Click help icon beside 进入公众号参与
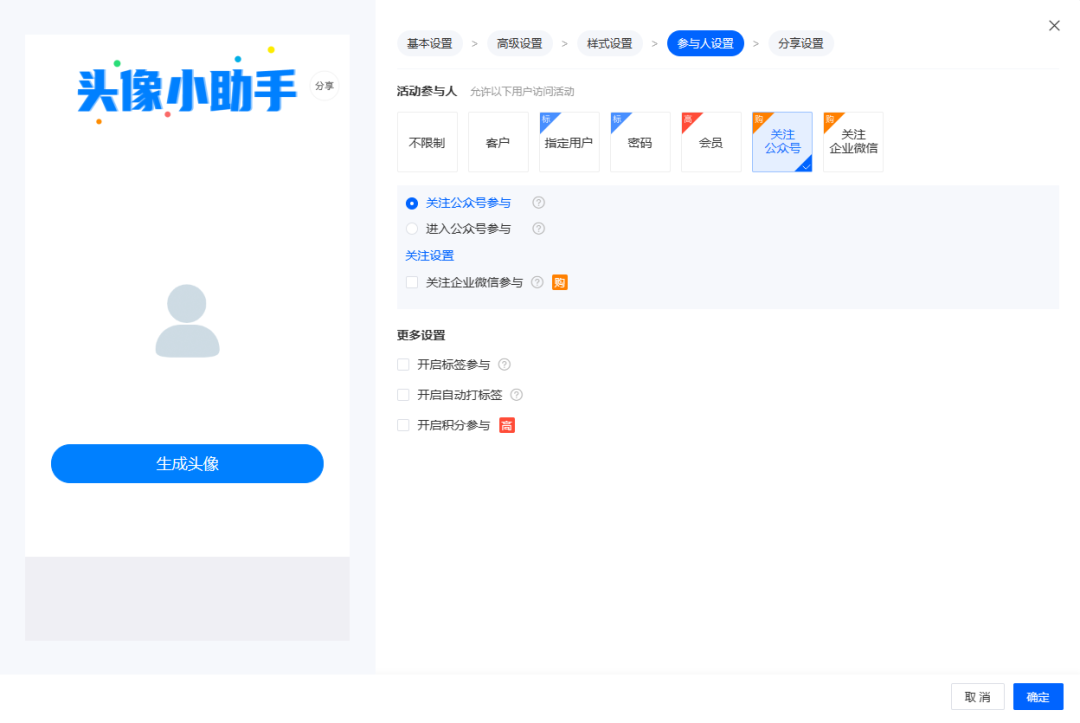This screenshot has height=723, width=1080. 539,229
